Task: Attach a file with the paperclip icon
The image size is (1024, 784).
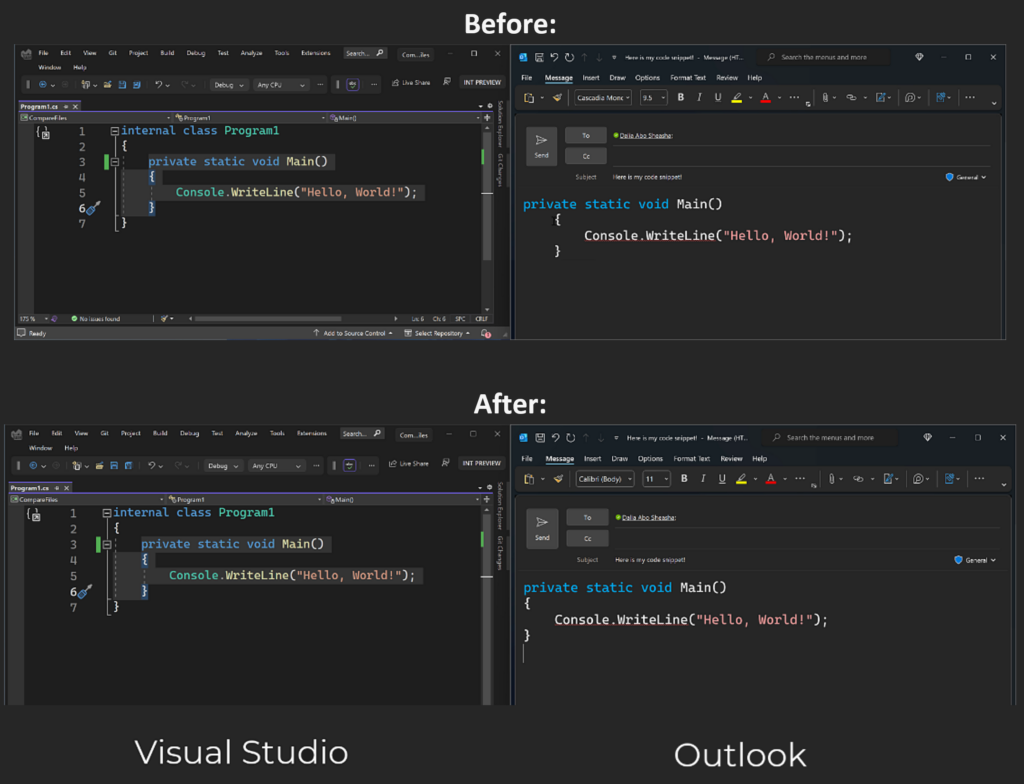Action: click(823, 97)
